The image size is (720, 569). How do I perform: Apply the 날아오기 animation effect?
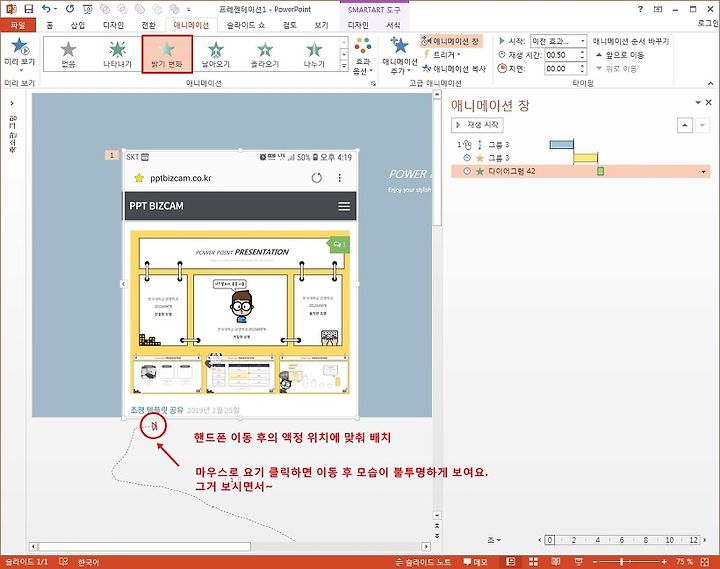216,54
